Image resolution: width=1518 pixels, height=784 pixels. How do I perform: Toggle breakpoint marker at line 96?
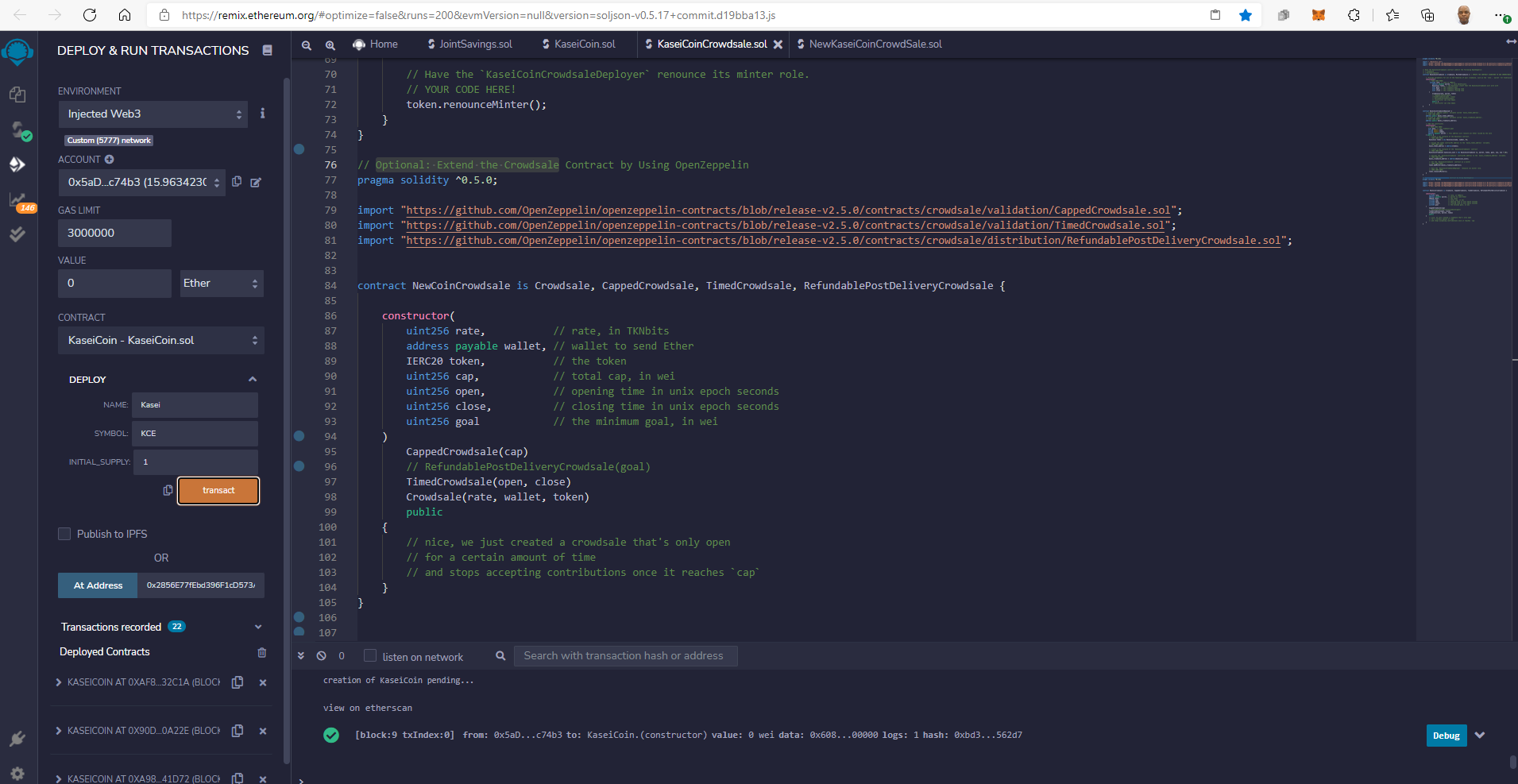[x=299, y=466]
